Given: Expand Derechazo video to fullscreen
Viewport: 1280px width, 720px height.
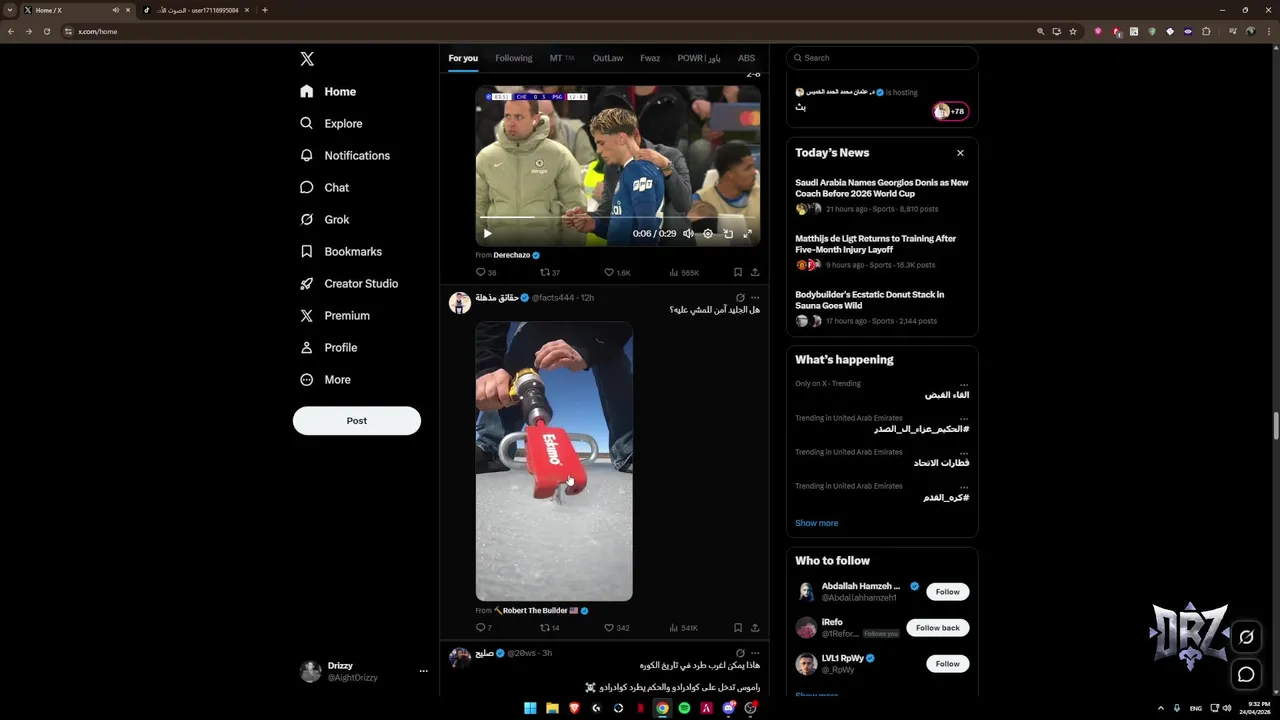Looking at the screenshot, I should 747,233.
